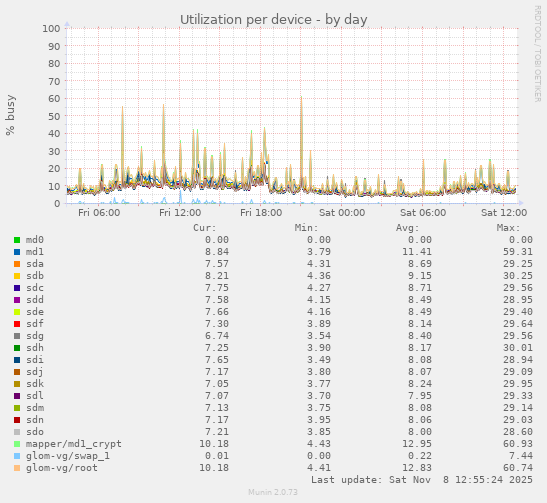This screenshot has height=503, width=547.
Task: Click sdi min value 3.49
Action: coord(319,360)
